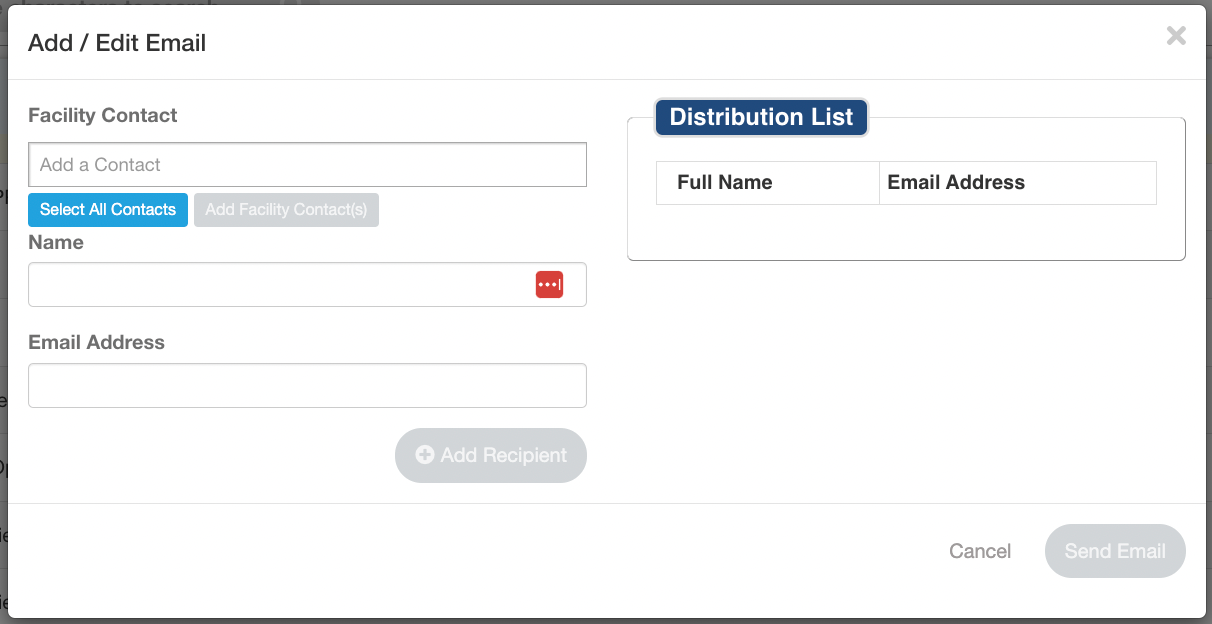Click the Full Name column header
This screenshot has height=624, width=1212.
725,183
